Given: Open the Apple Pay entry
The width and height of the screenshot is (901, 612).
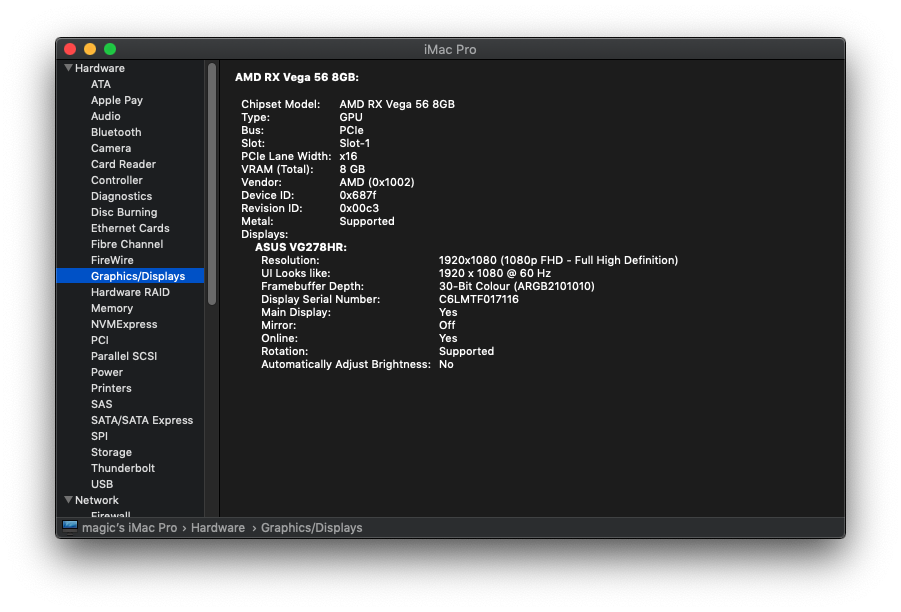Looking at the screenshot, I should coord(117,100).
